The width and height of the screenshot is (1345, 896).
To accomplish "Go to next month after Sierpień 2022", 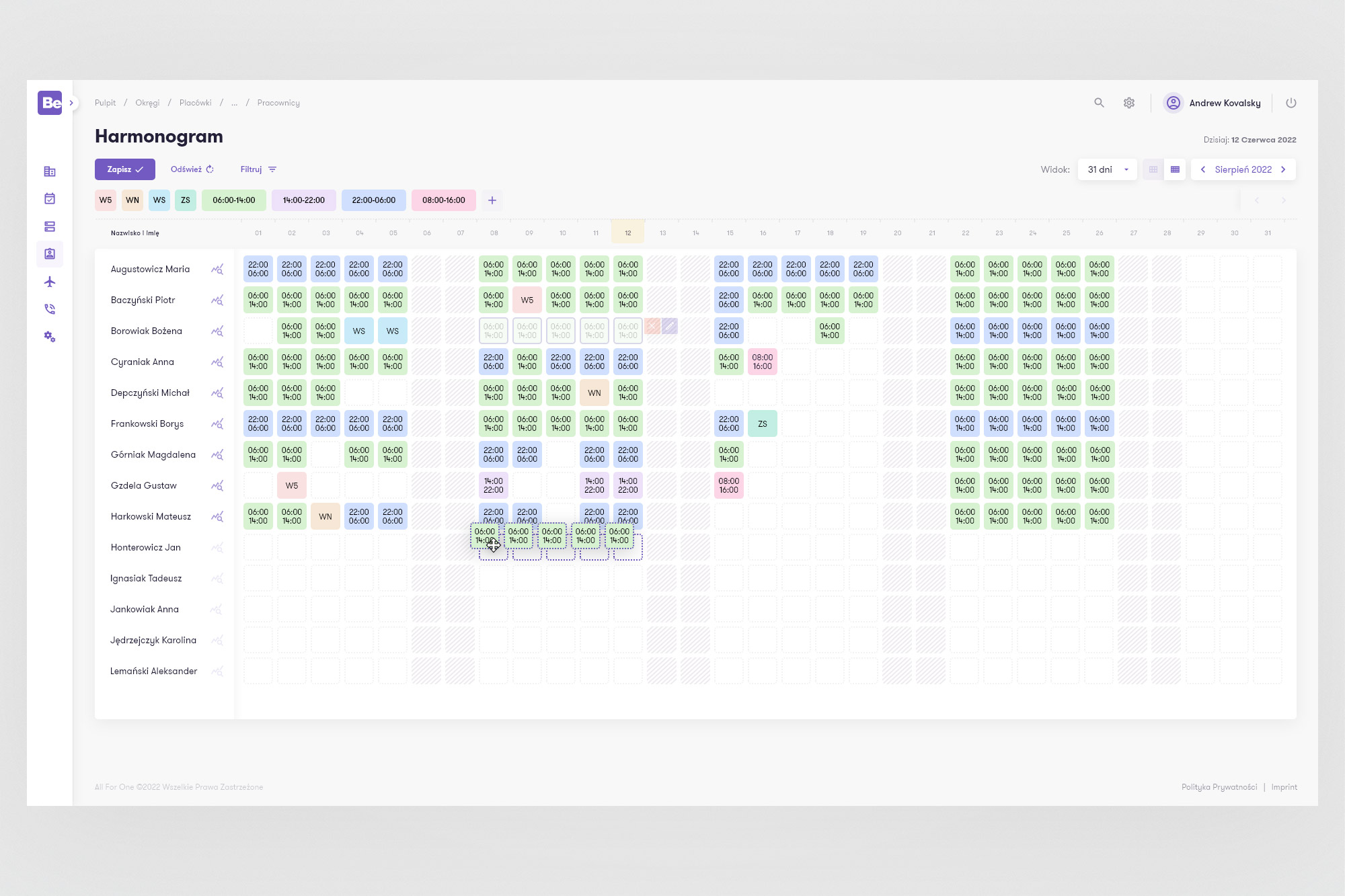I will [1283, 169].
